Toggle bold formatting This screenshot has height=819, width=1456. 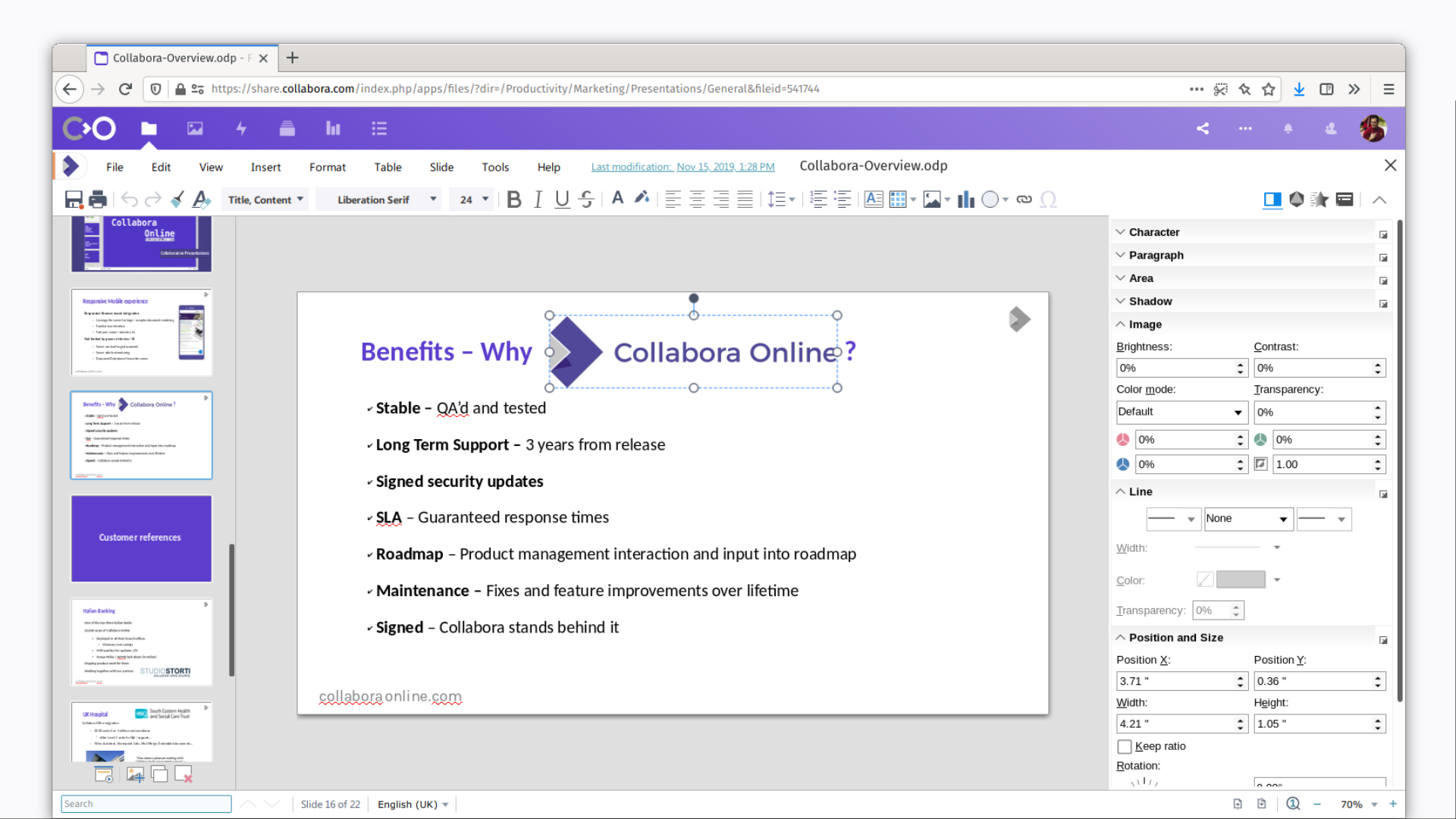(x=514, y=199)
